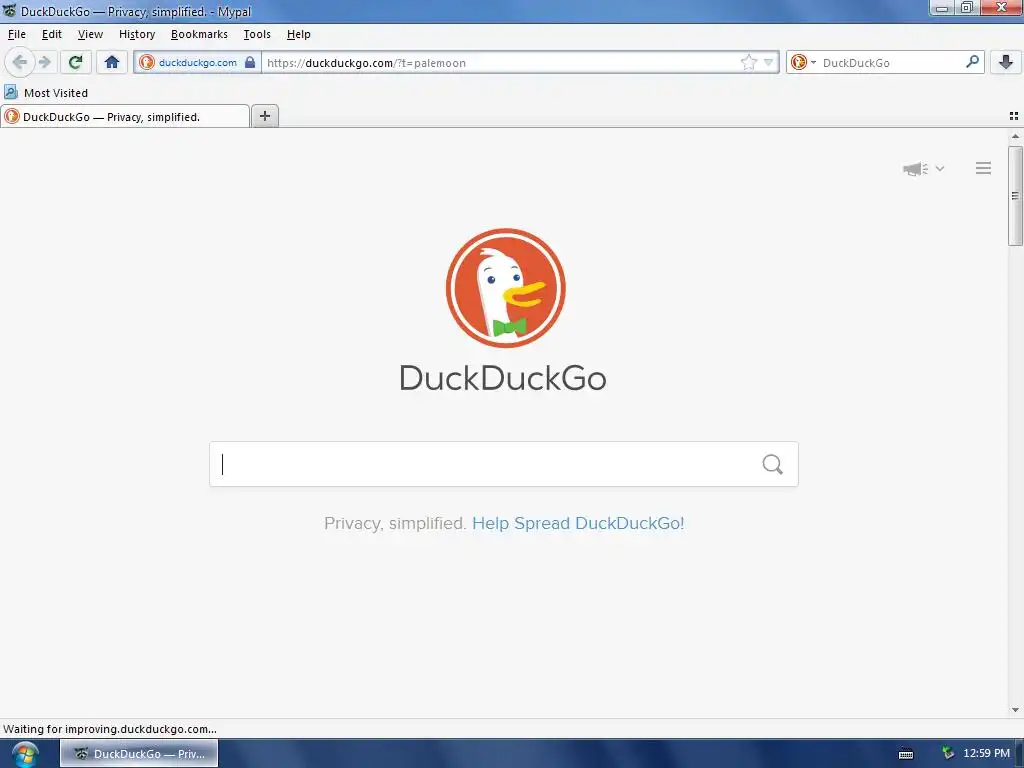Image resolution: width=1024 pixels, height=768 pixels.
Task: Open the DuckDuckGo hamburger side menu
Action: (x=984, y=168)
